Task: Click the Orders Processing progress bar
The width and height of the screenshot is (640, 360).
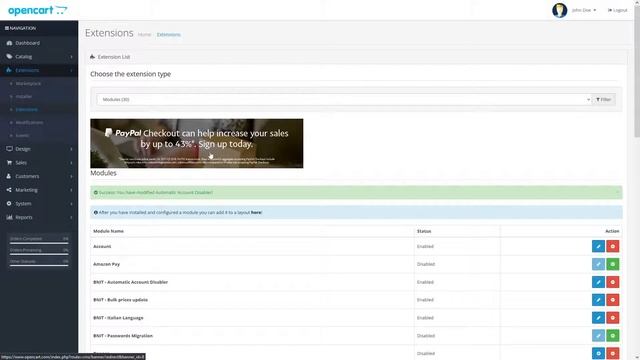Action: (39, 254)
